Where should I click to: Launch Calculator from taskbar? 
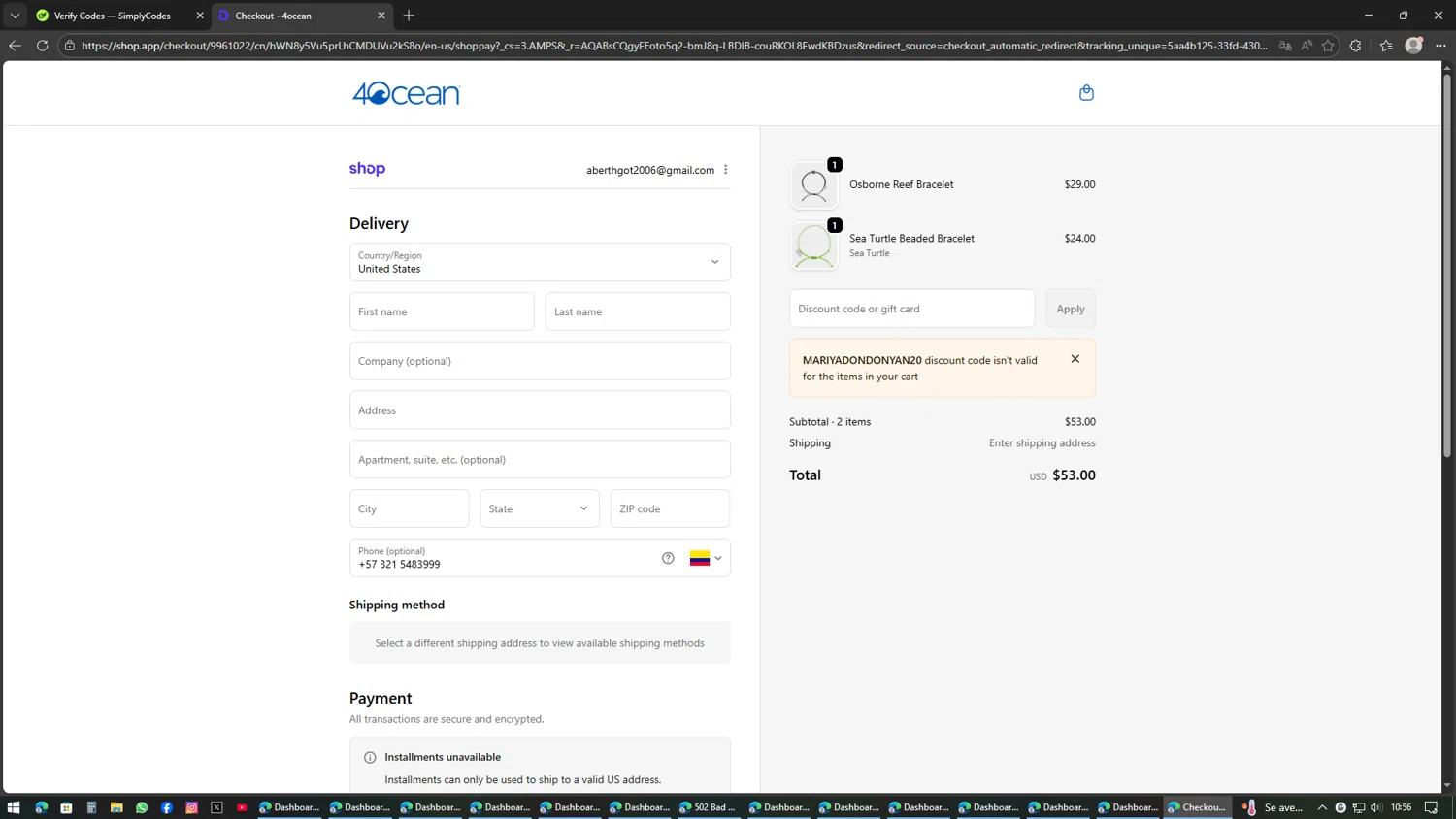point(91,807)
